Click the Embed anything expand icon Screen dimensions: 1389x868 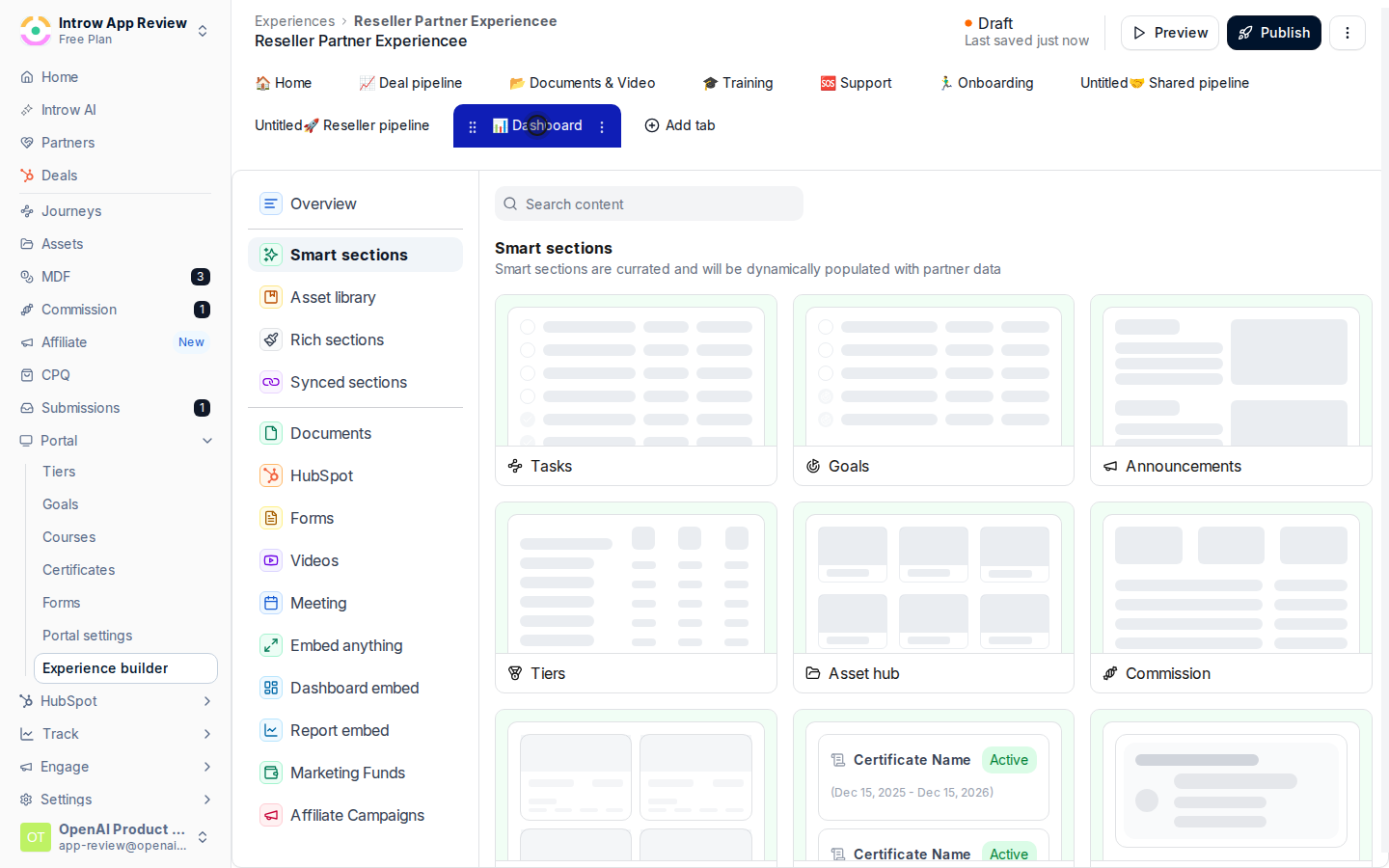point(271,645)
